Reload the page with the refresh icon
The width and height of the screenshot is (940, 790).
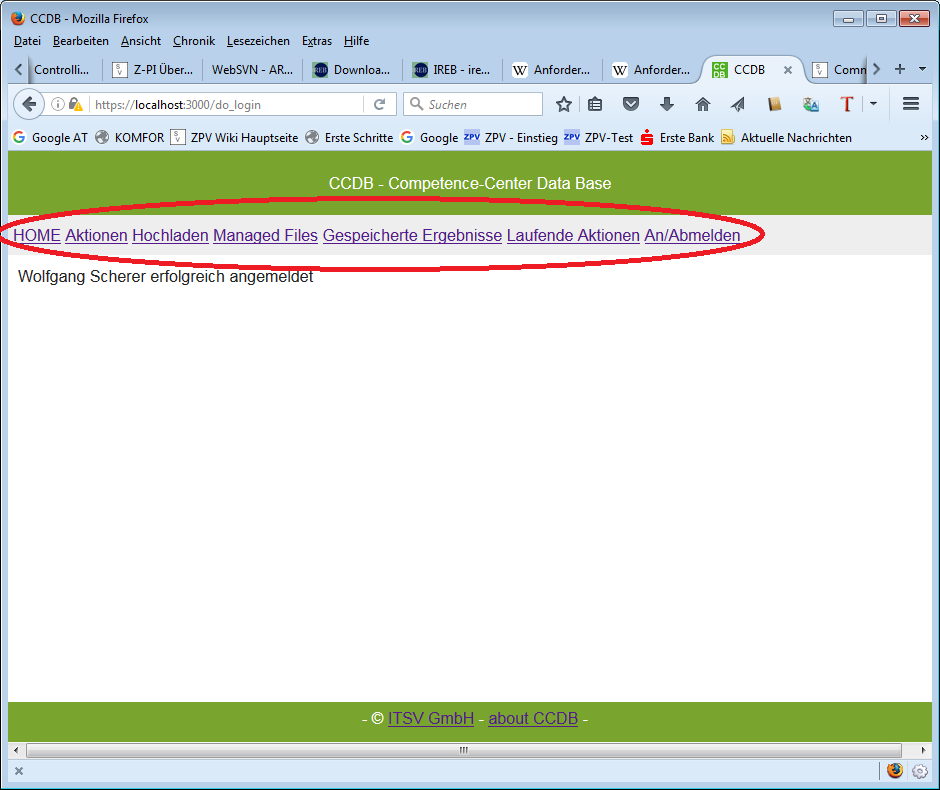pos(380,104)
